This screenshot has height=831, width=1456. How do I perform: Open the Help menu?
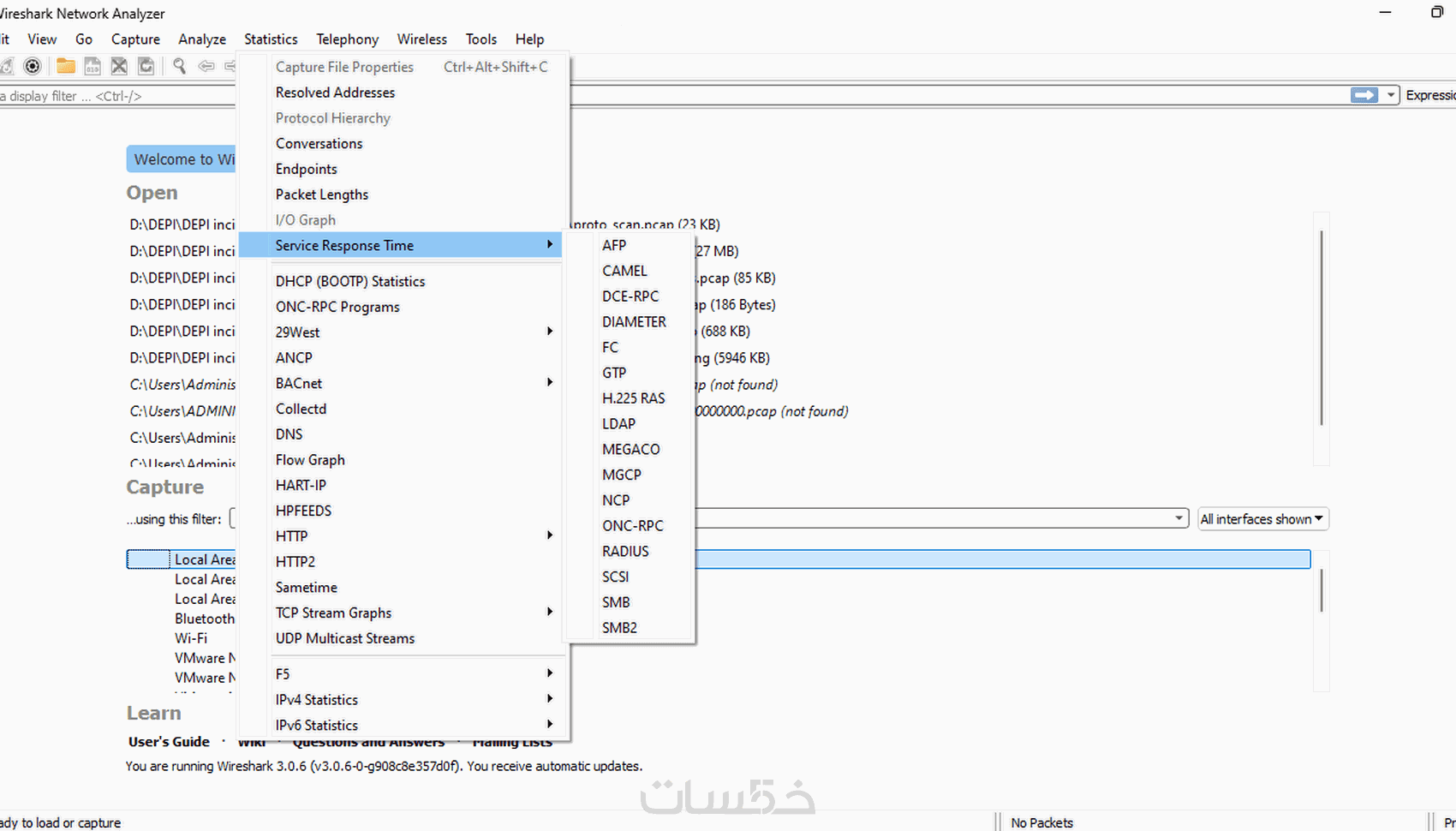coord(529,39)
